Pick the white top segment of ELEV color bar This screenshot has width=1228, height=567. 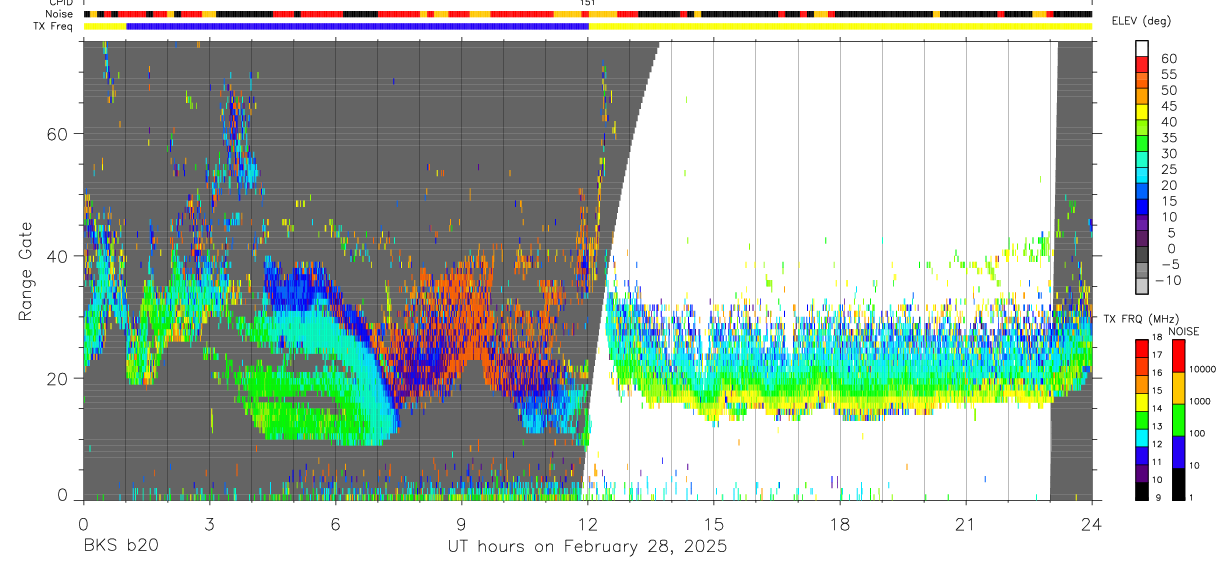pos(1142,49)
